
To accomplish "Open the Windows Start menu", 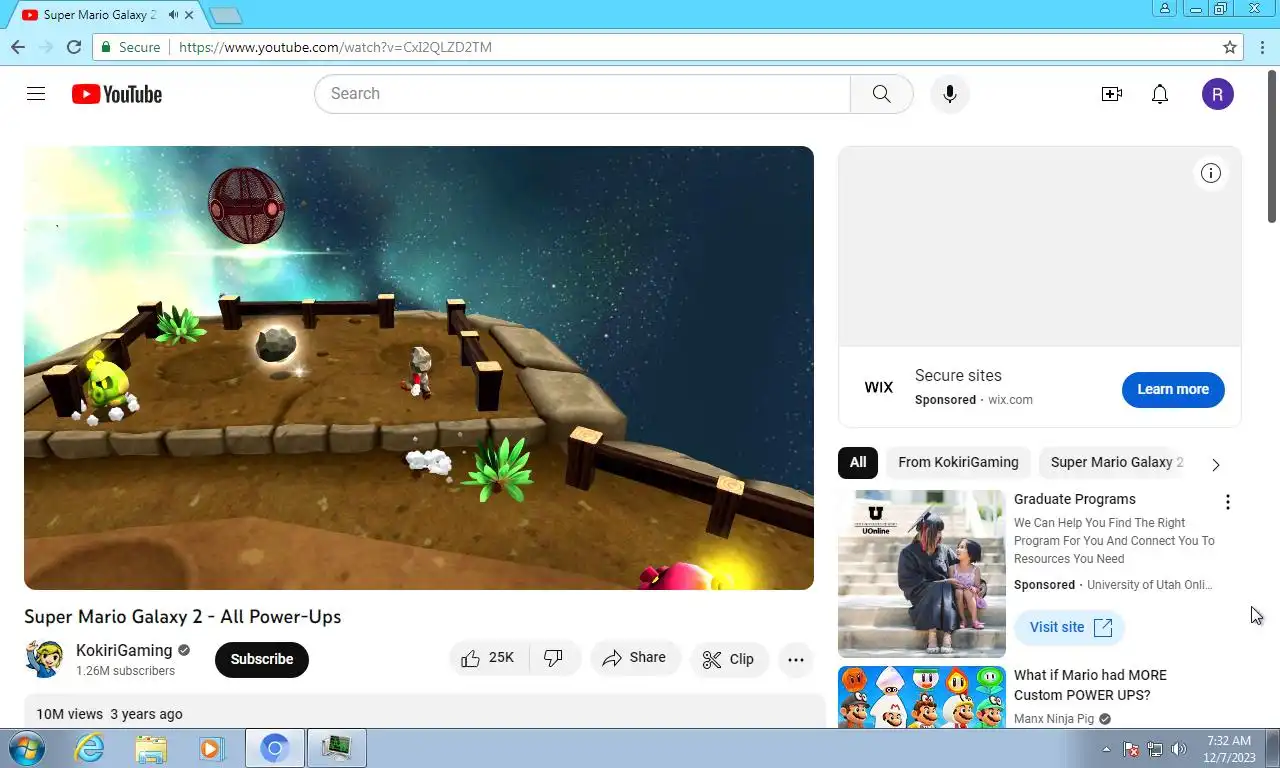I will 26,748.
